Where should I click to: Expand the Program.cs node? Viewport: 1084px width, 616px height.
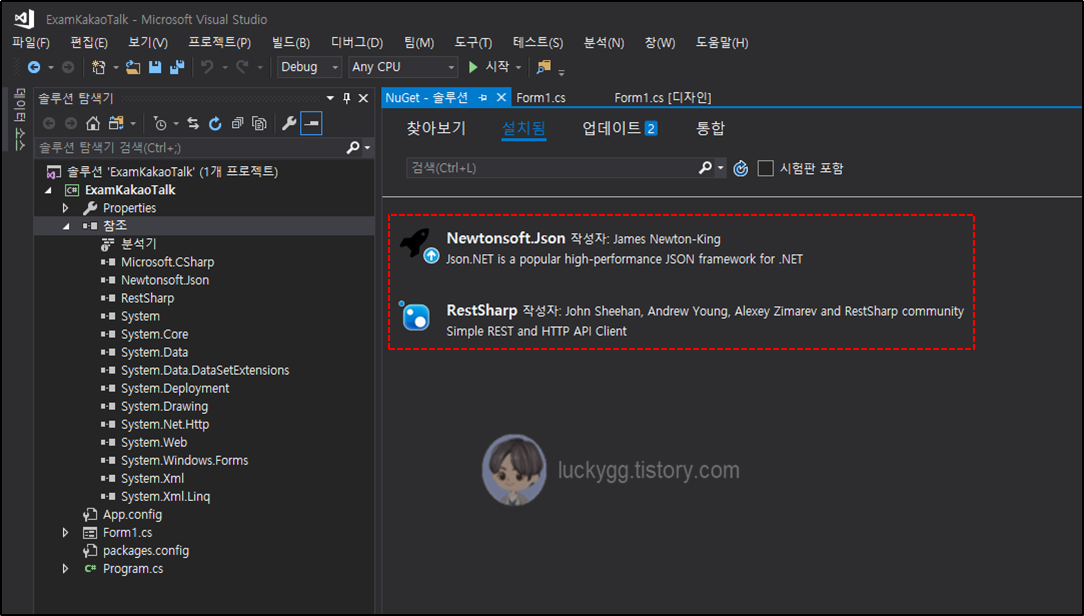tap(66, 568)
